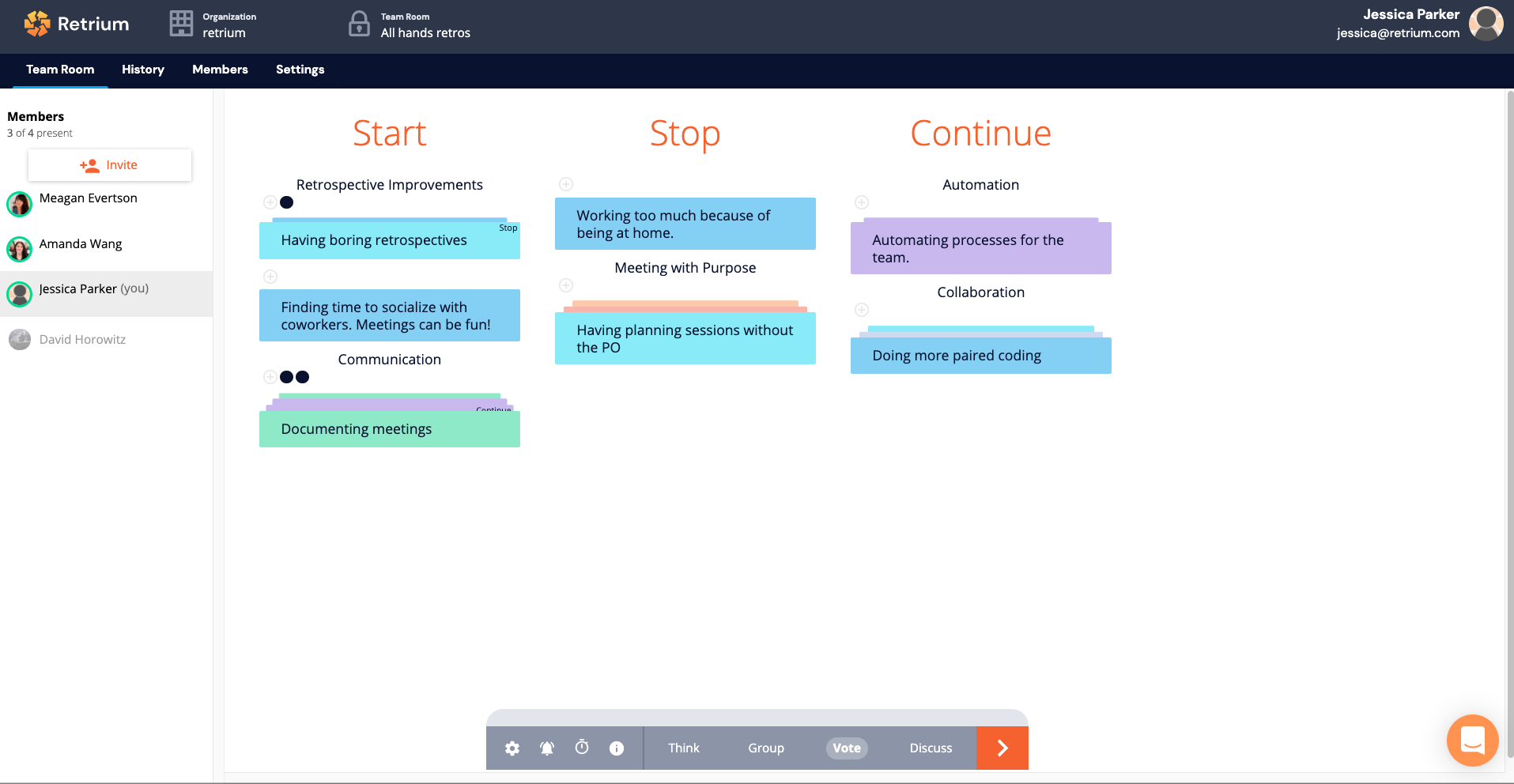Start the timer stopwatch icon
This screenshot has height=784, width=1514.
pyautogui.click(x=582, y=747)
